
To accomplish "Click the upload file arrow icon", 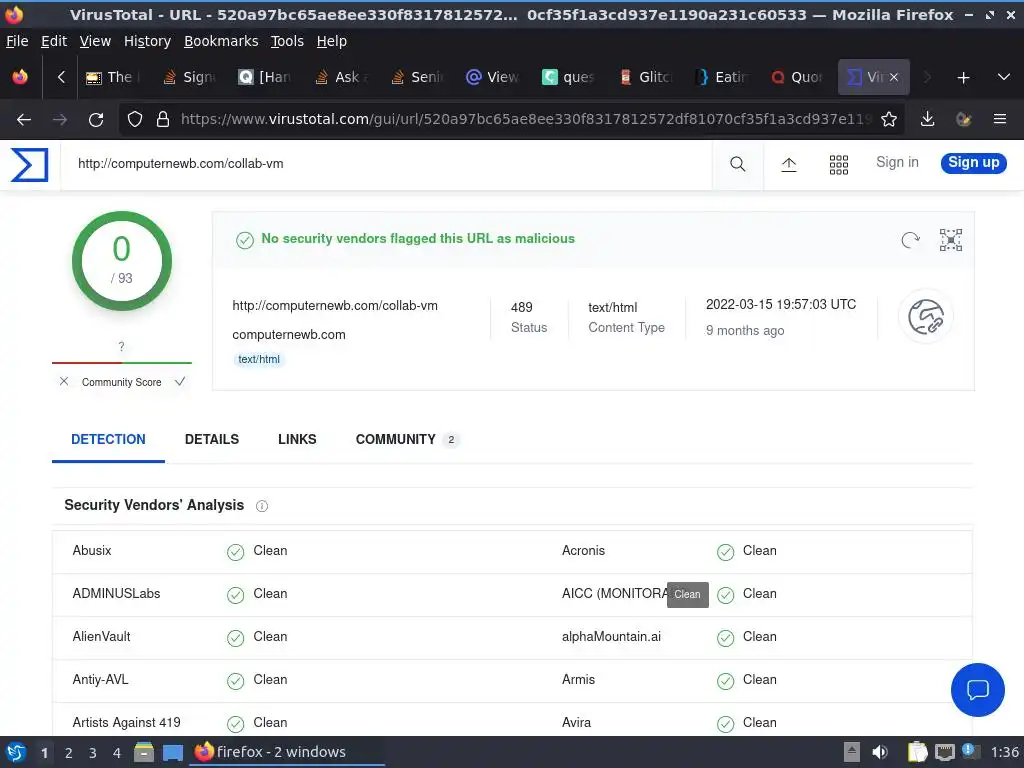I will 789,165.
